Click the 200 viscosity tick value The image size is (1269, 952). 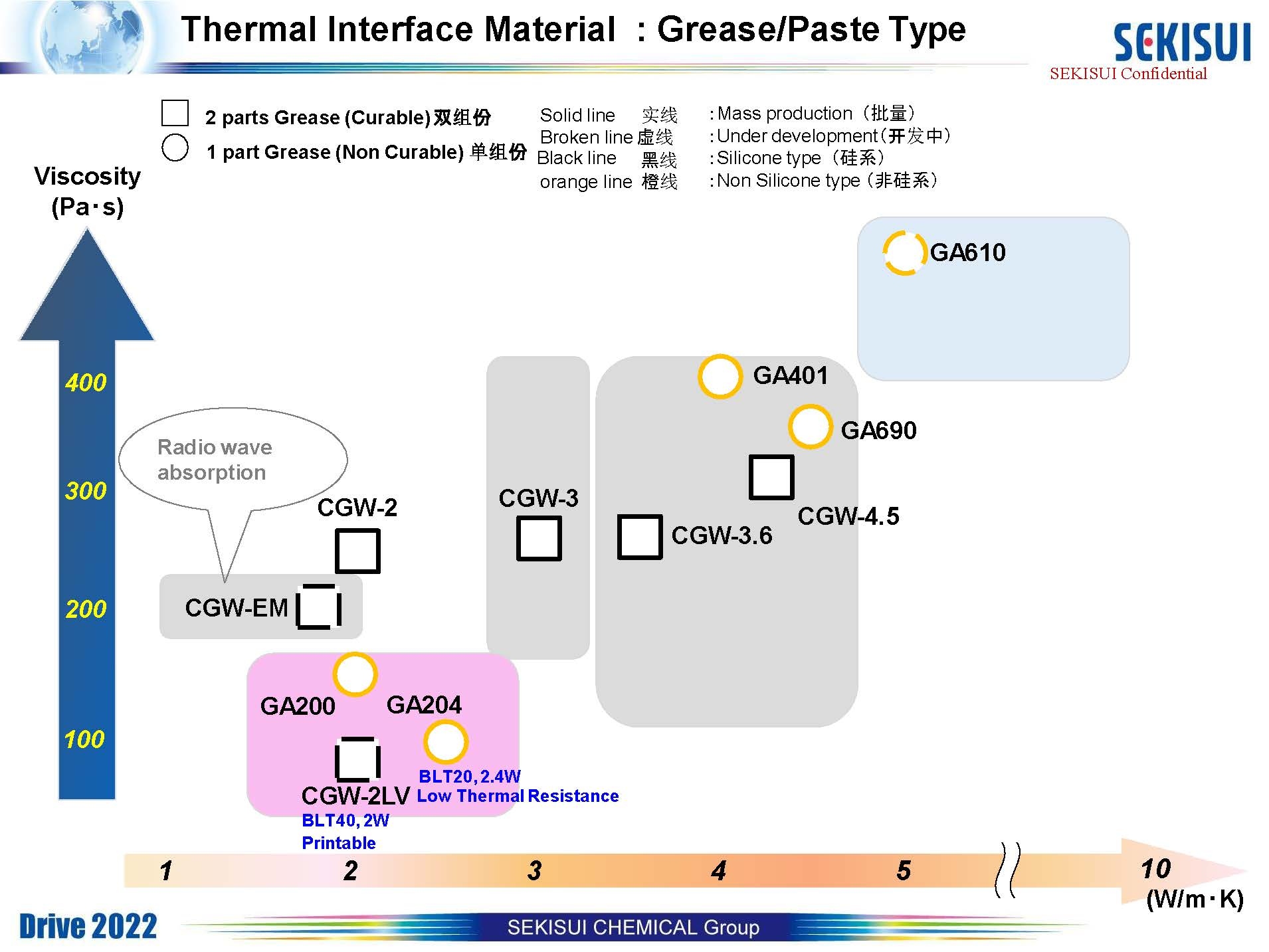[86, 609]
